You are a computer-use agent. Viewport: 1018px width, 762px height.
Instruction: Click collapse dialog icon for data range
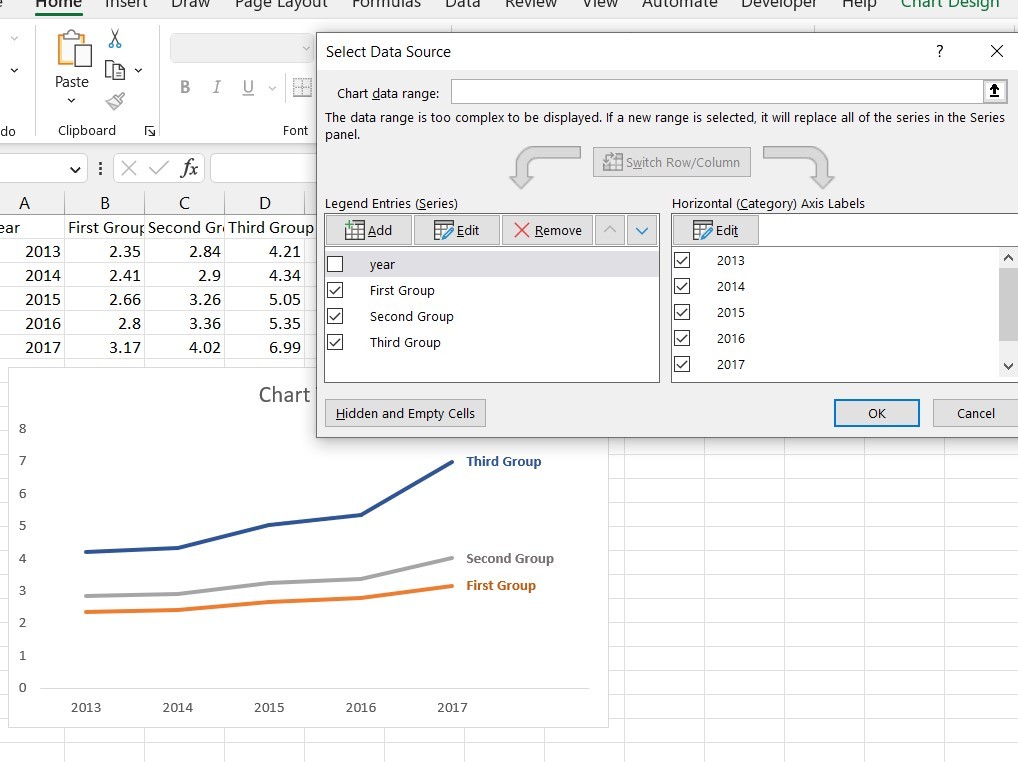[x=994, y=92]
